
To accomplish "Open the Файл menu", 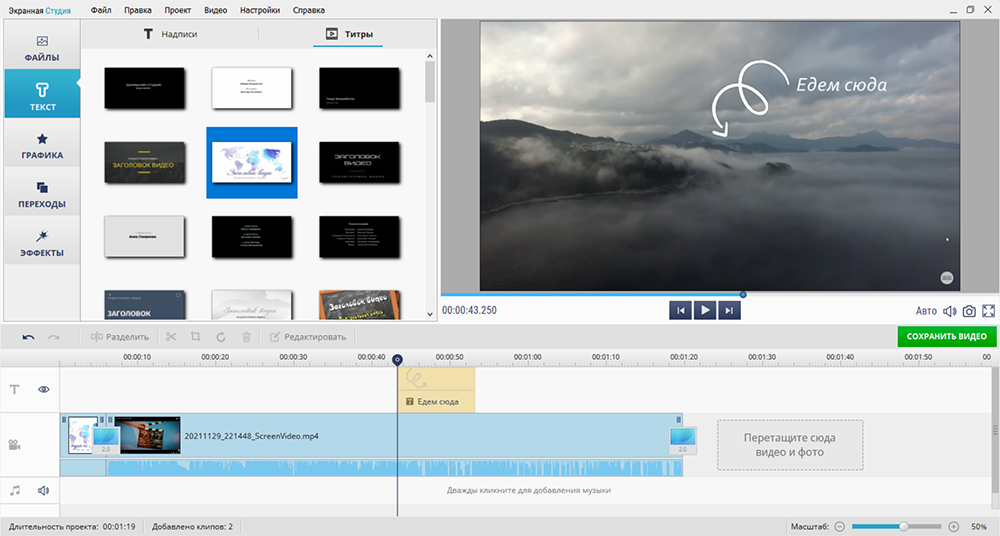I will (x=101, y=10).
